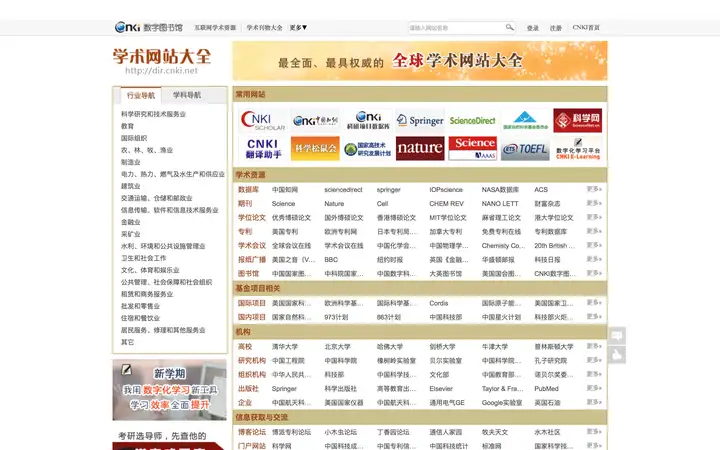Open 学术刊物大全 in top navigation
The image size is (720, 450).
point(264,28)
